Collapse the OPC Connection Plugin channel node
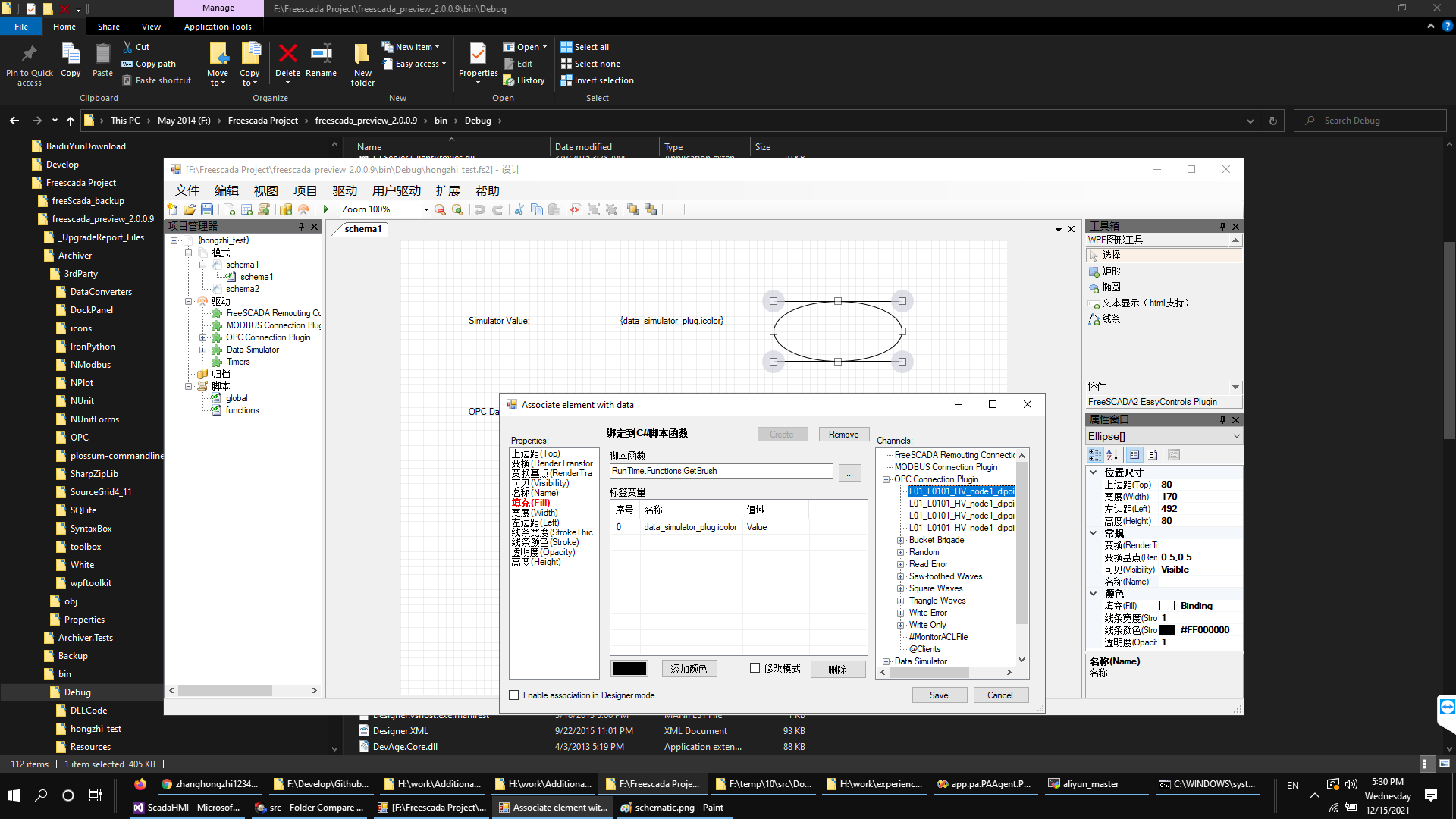This screenshot has height=819, width=1456. 886,480
